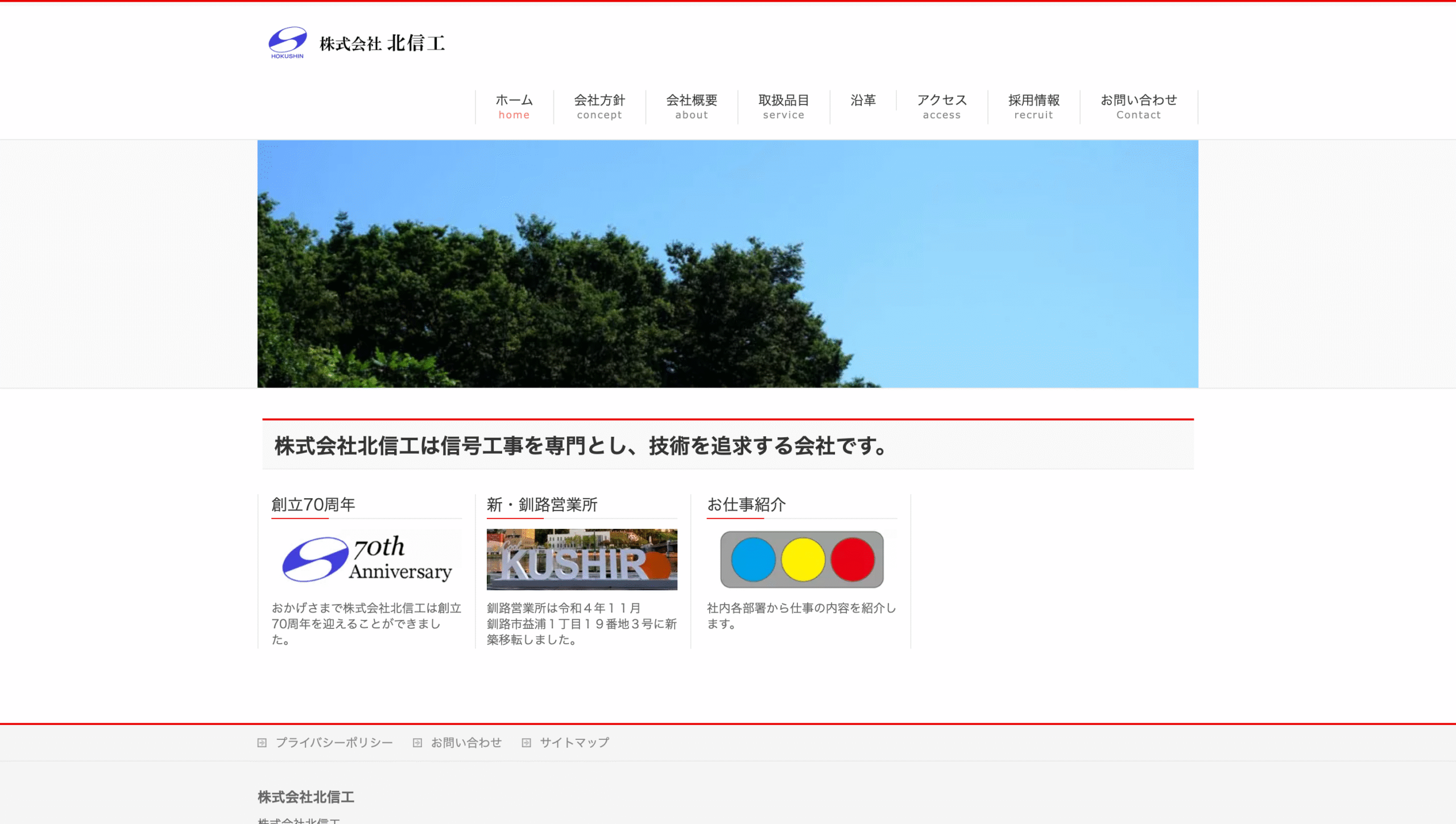Open the ホーム (home) navigation tab
Viewport: 1456px width, 824px height.
tap(514, 107)
